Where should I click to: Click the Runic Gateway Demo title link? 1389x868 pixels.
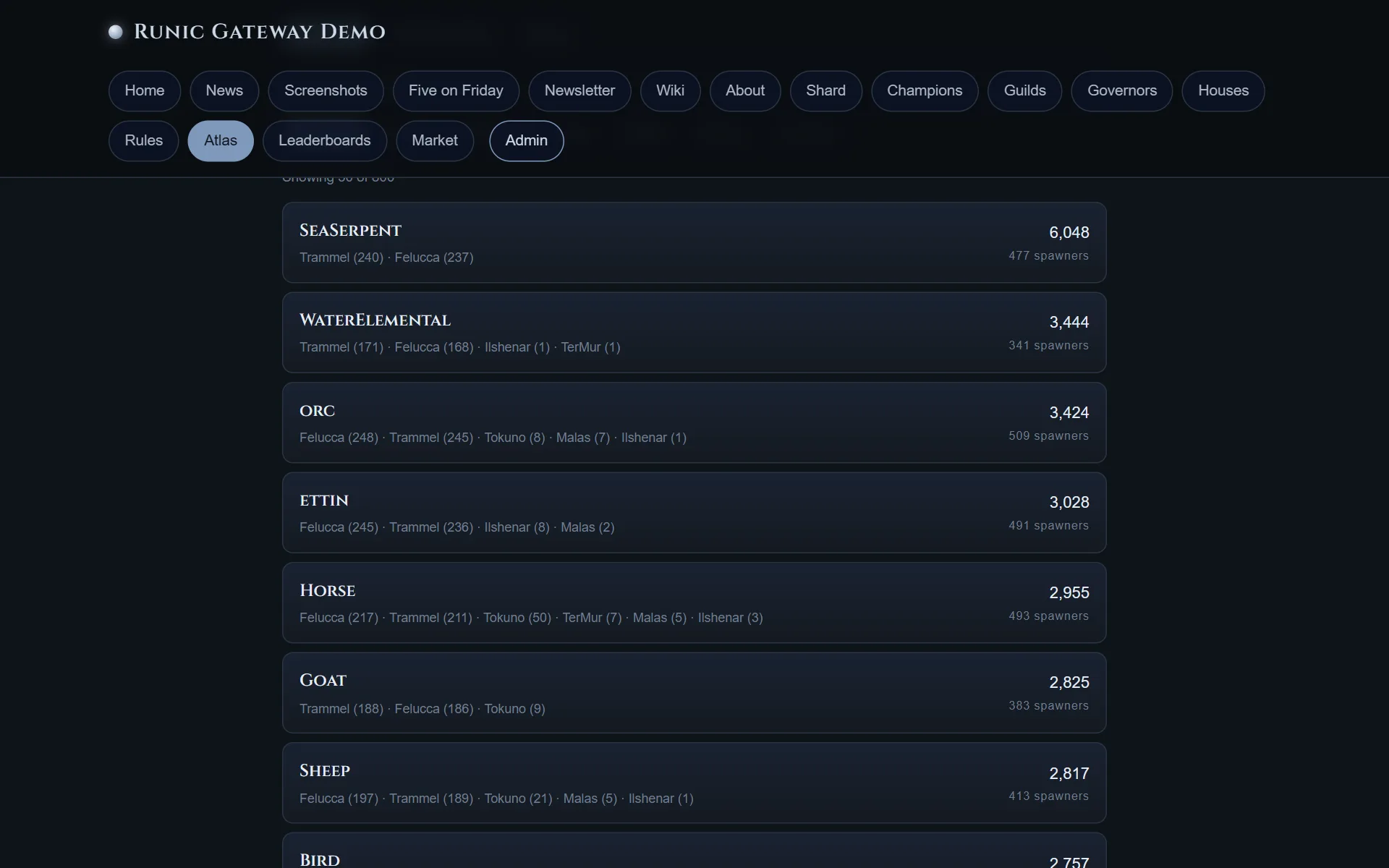point(260,32)
